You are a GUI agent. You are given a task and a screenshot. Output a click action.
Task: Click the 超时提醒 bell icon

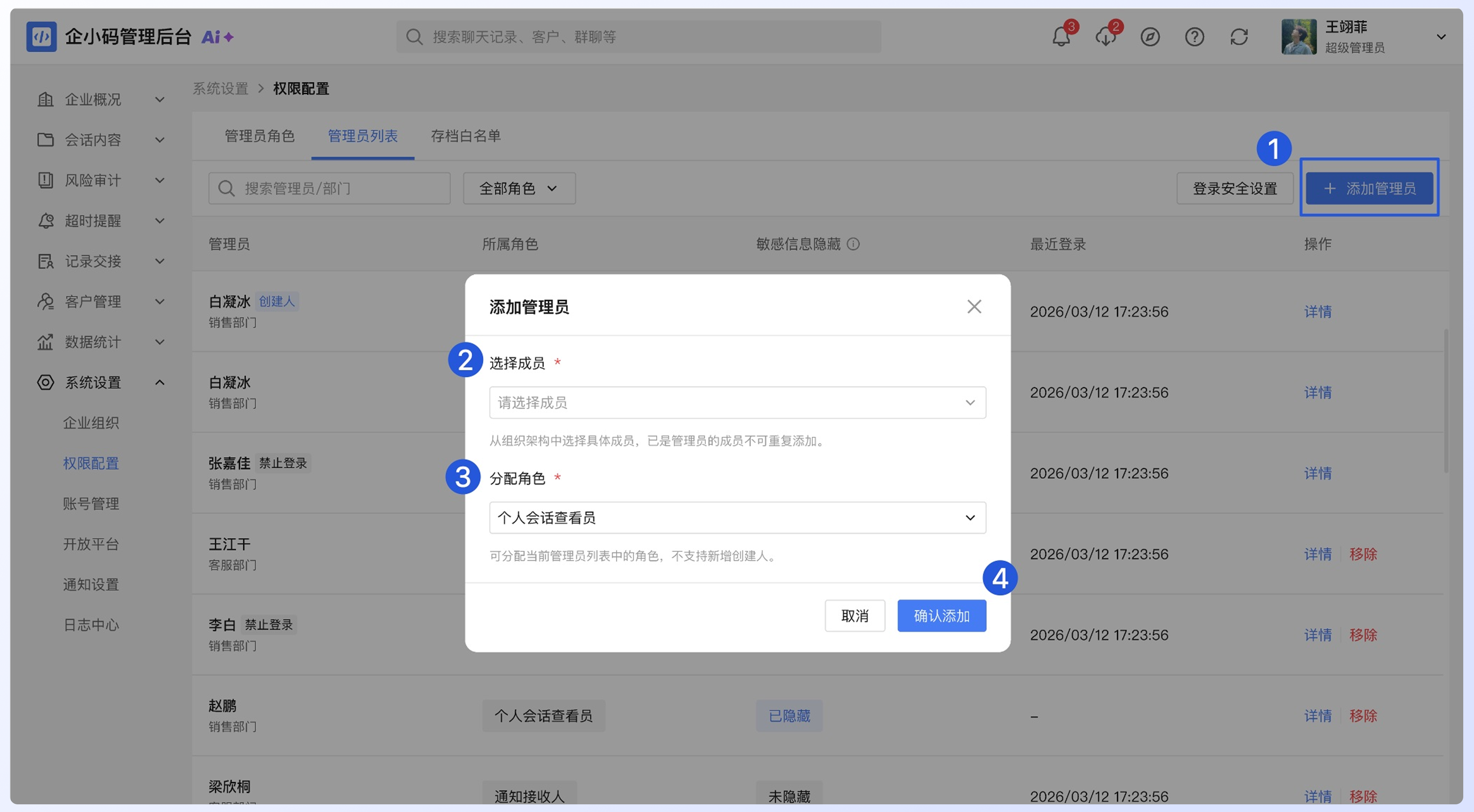click(45, 221)
